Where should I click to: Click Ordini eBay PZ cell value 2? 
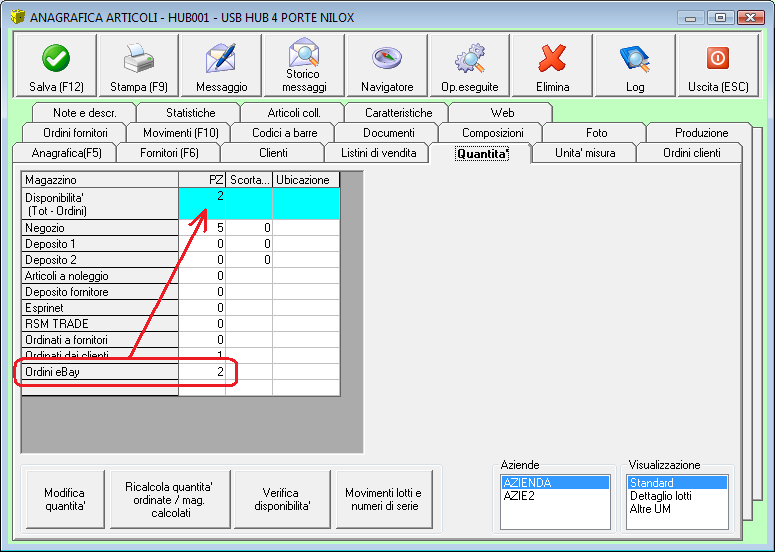(x=202, y=372)
